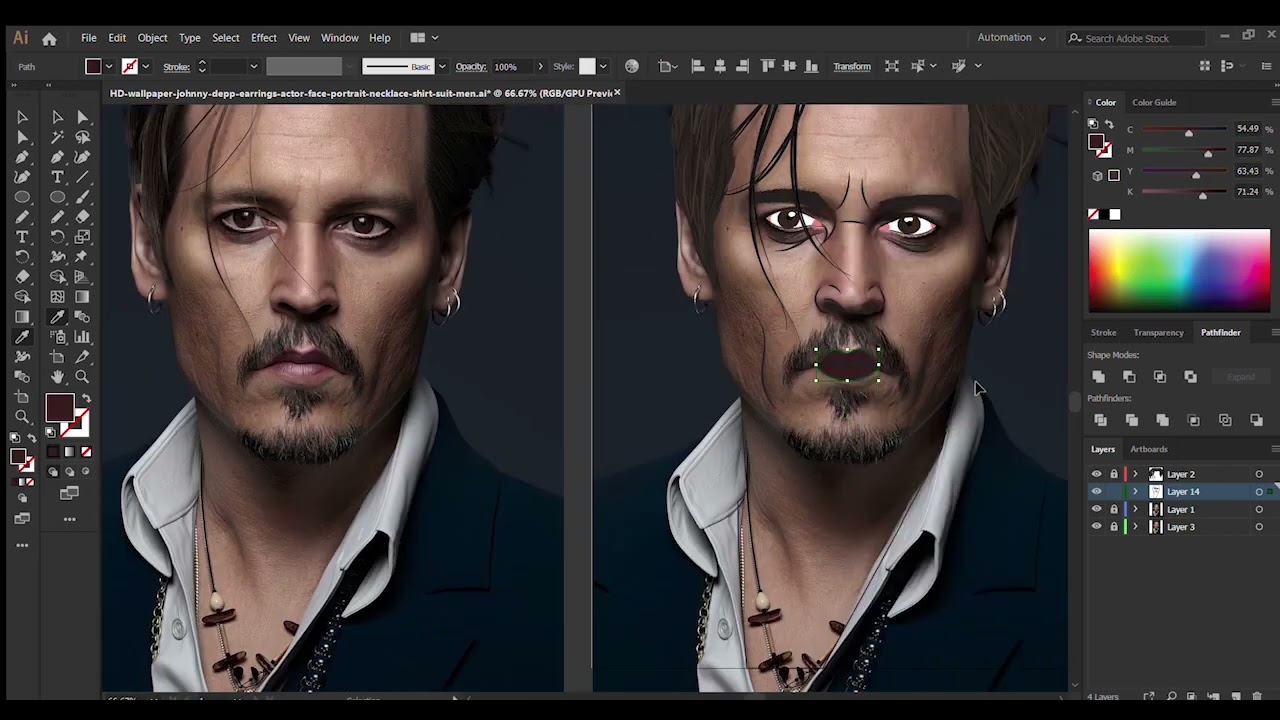
Task: Click the Transform link
Action: (x=852, y=66)
